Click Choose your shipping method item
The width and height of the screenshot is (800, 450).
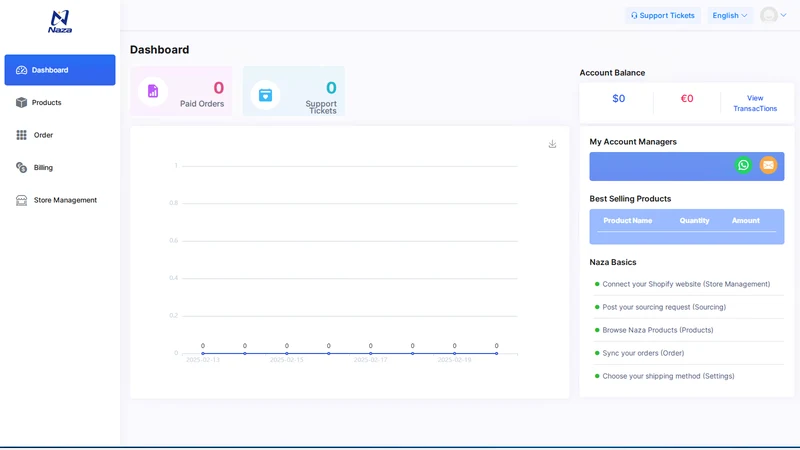(x=668, y=376)
